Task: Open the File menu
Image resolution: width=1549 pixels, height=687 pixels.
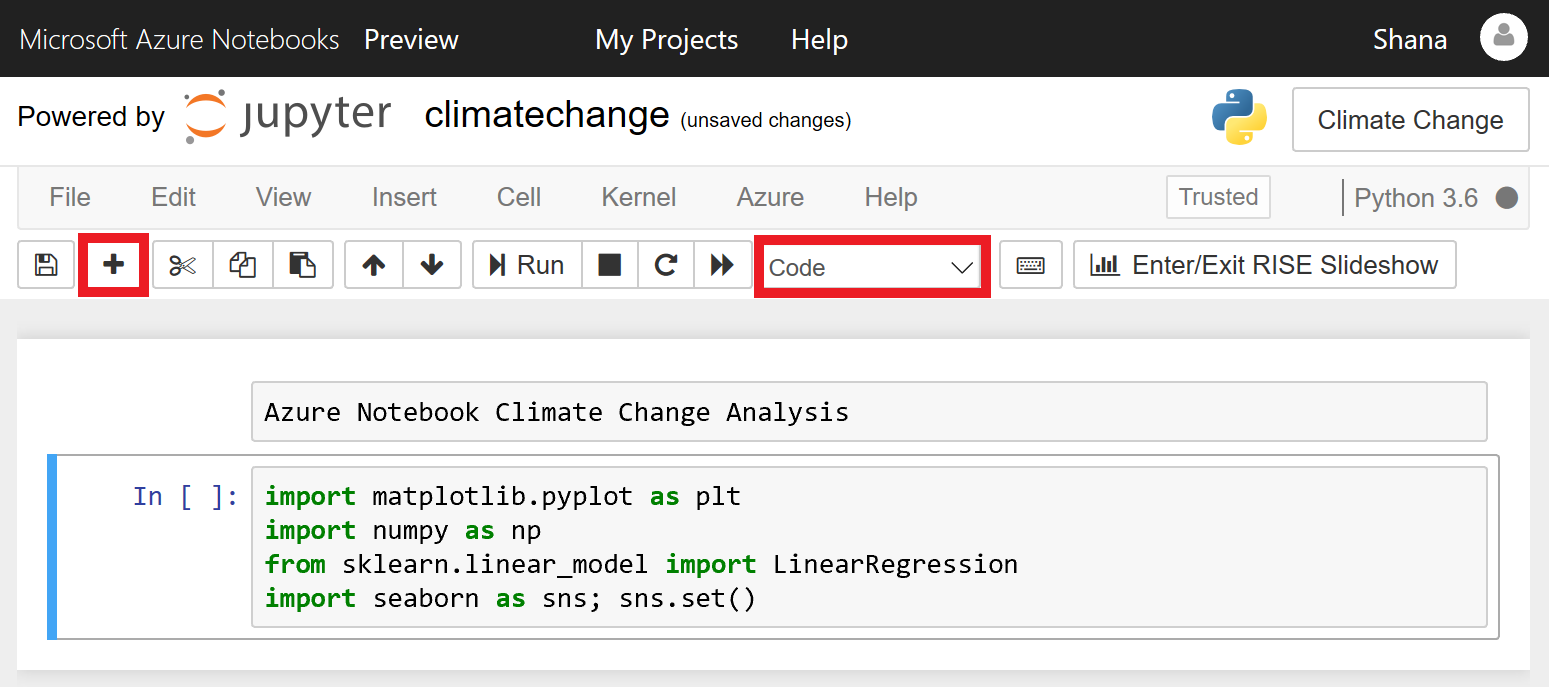Action: tap(70, 197)
